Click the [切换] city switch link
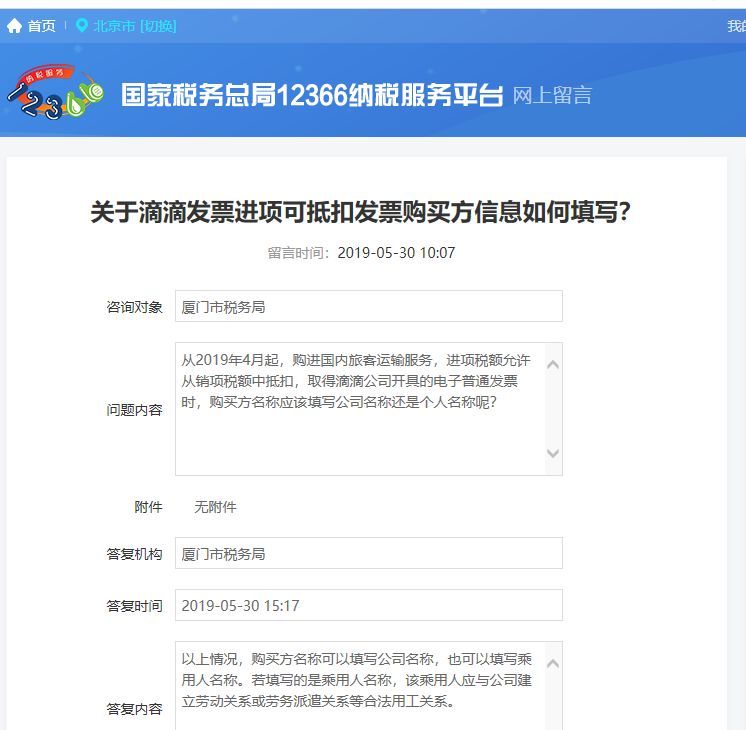The height and width of the screenshot is (730, 746). pos(158,26)
